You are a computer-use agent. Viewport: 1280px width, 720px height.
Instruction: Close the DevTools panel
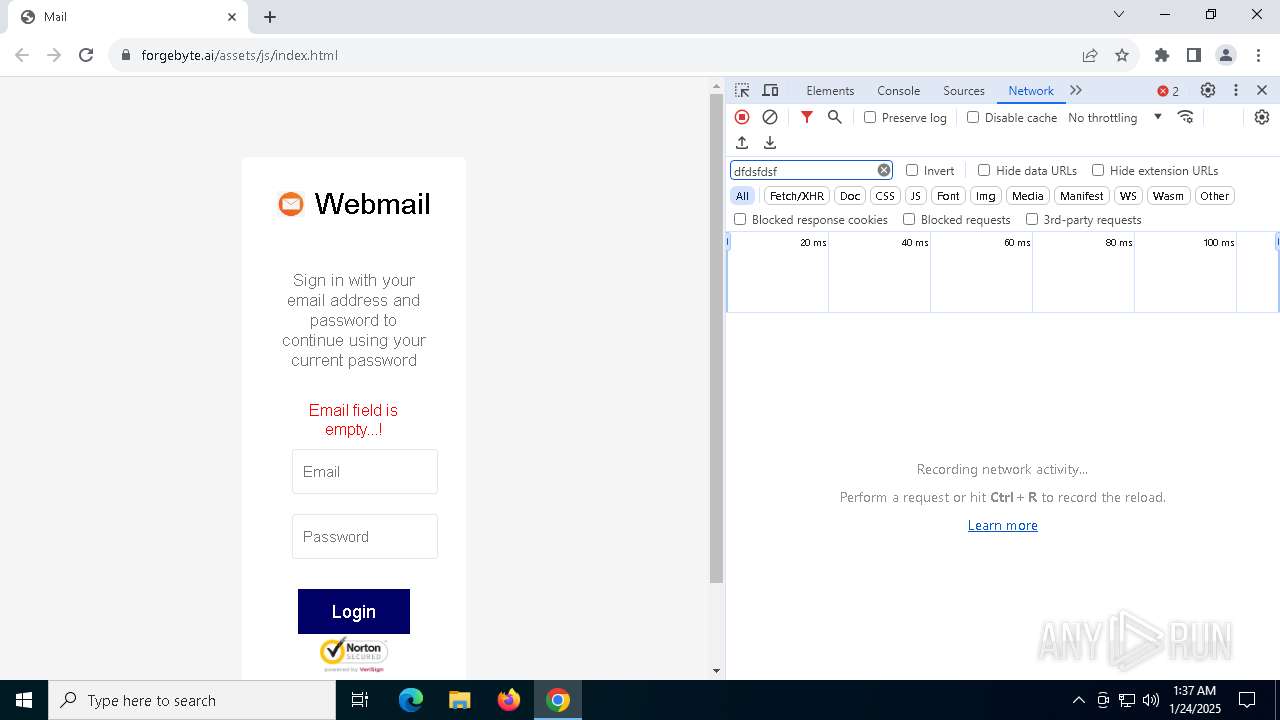point(1262,90)
